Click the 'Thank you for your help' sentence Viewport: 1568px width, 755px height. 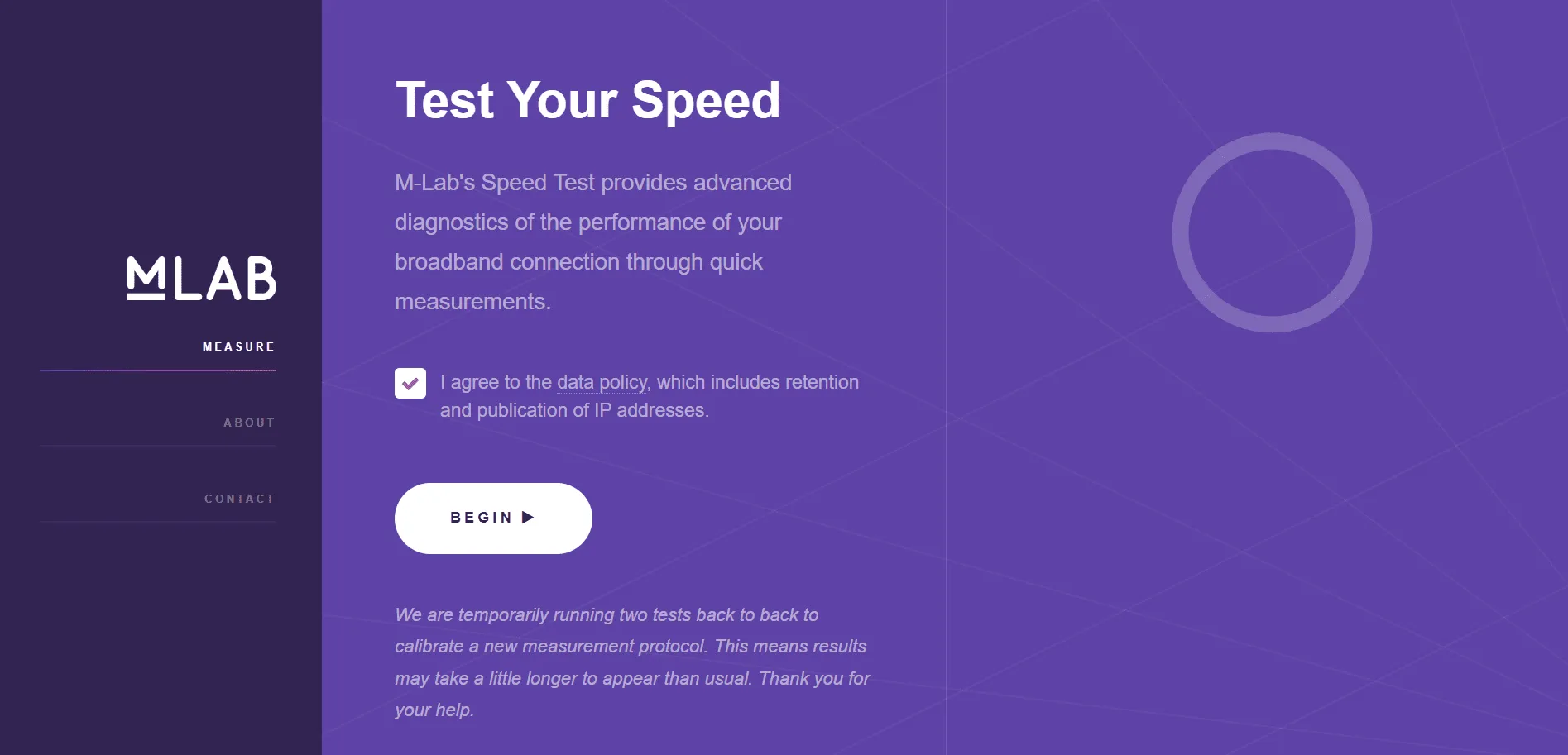click(813, 679)
